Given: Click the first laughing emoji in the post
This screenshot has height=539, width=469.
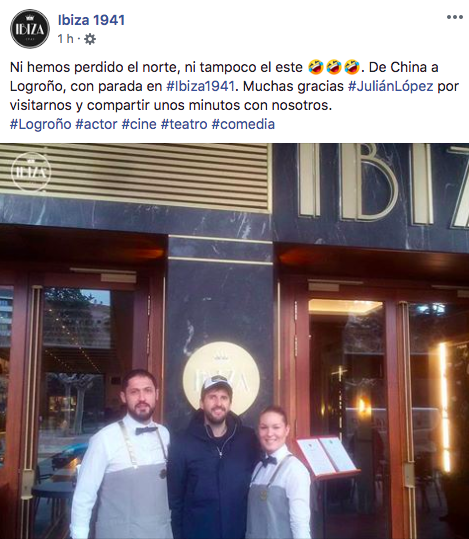Looking at the screenshot, I should tap(316, 67).
